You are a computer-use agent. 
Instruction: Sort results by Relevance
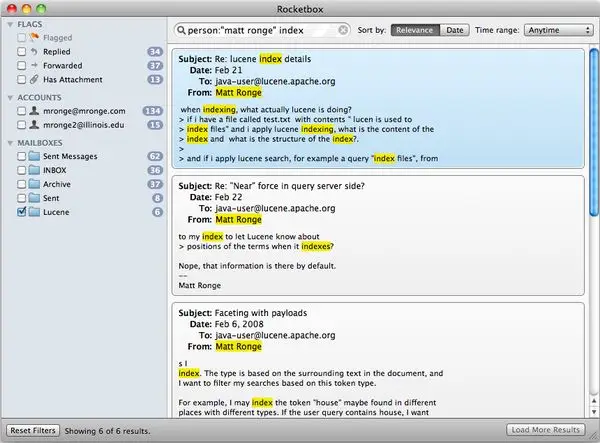[415, 30]
